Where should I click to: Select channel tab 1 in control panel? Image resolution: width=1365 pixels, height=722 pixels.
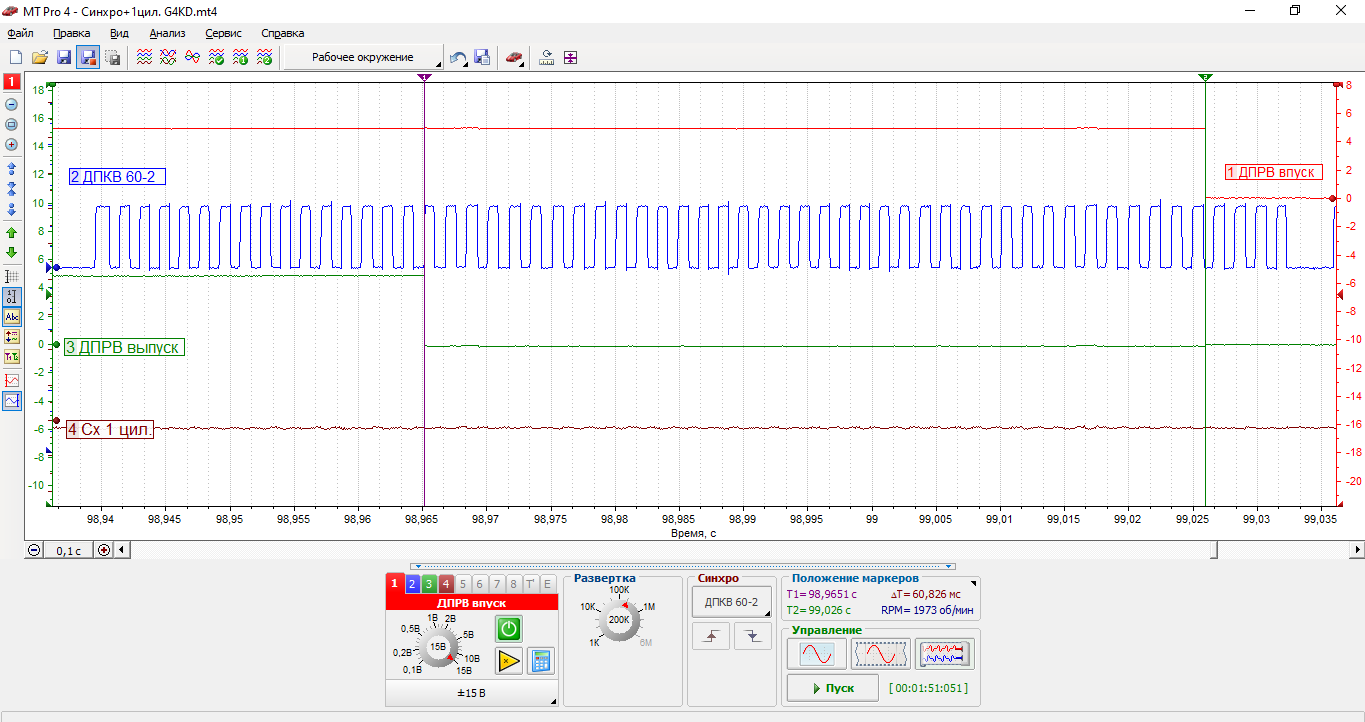click(395, 584)
